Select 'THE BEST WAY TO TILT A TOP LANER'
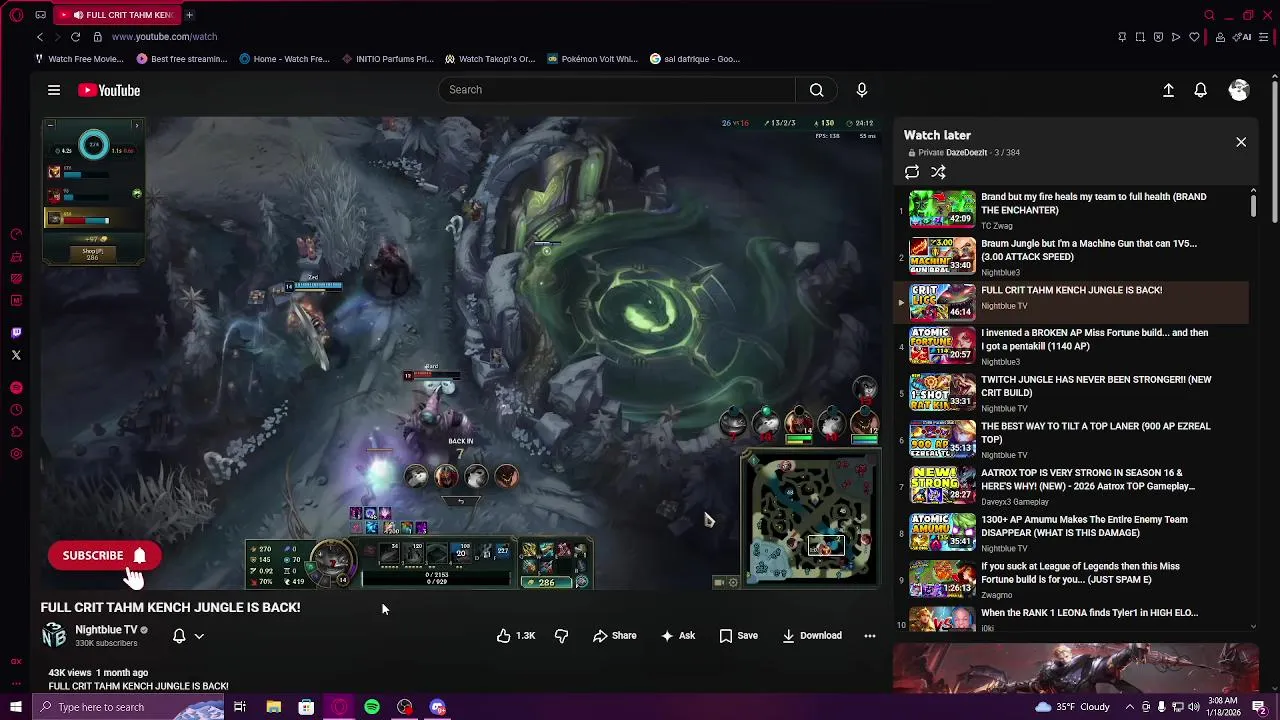The image size is (1280, 720). (x=1072, y=440)
